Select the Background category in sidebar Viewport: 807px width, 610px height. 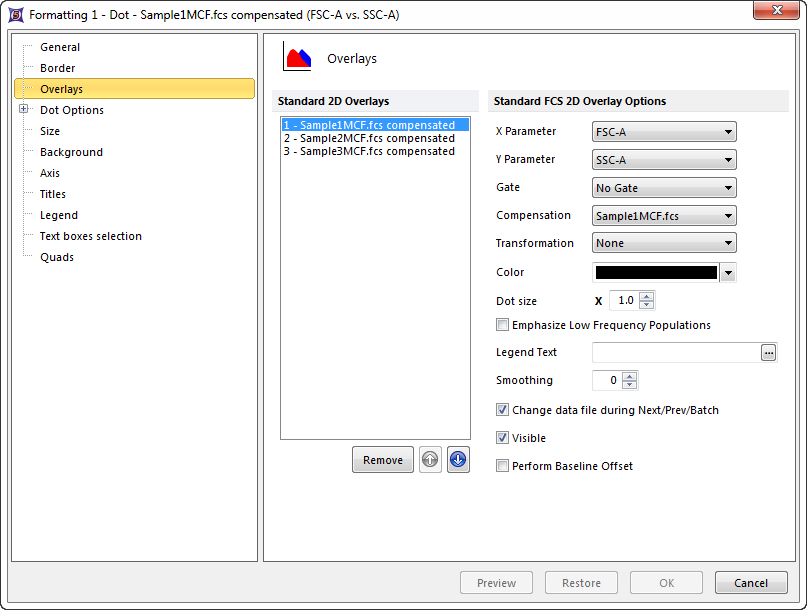pos(71,152)
